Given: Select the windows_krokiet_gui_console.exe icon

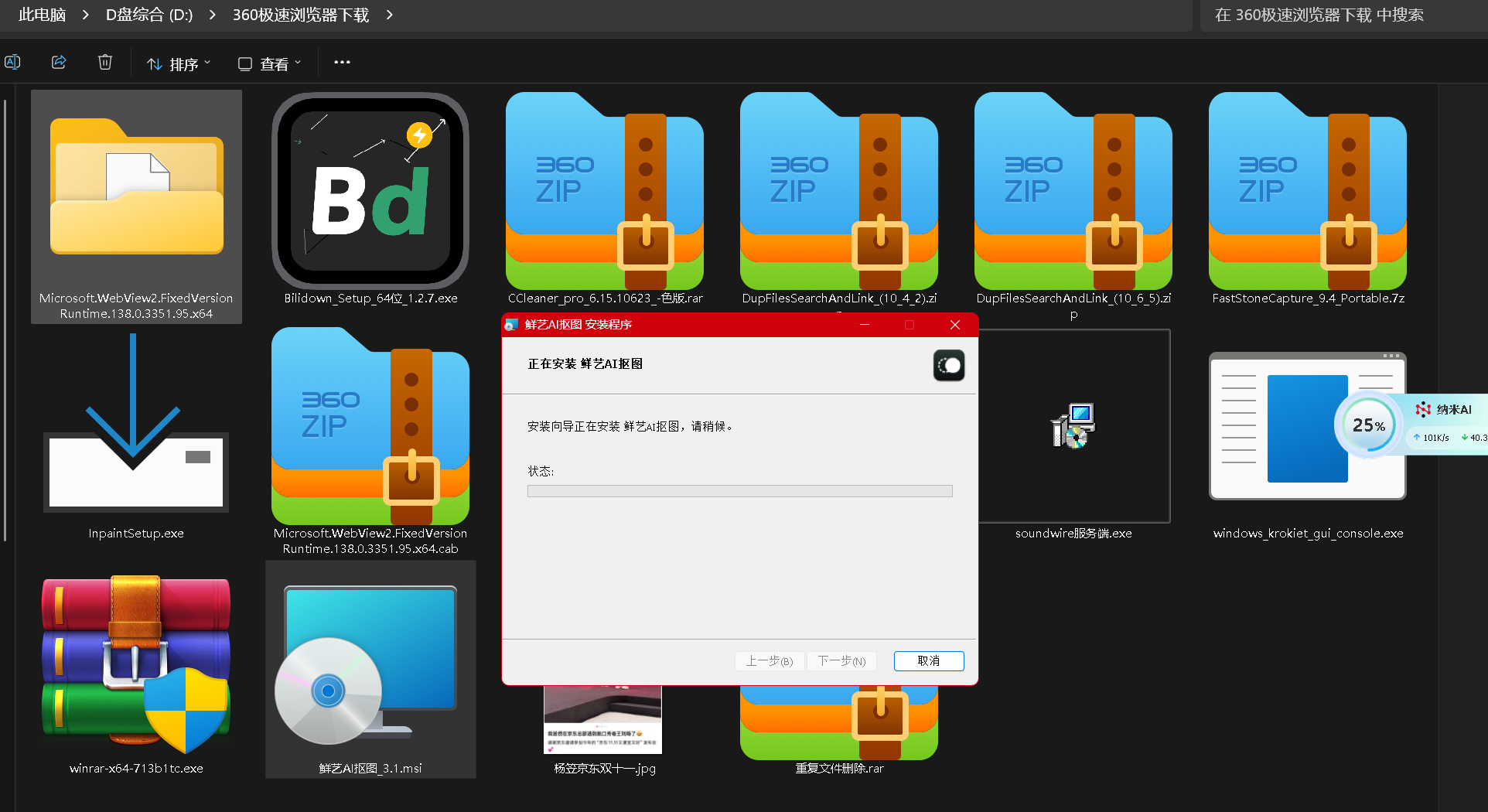Looking at the screenshot, I should [x=1308, y=426].
